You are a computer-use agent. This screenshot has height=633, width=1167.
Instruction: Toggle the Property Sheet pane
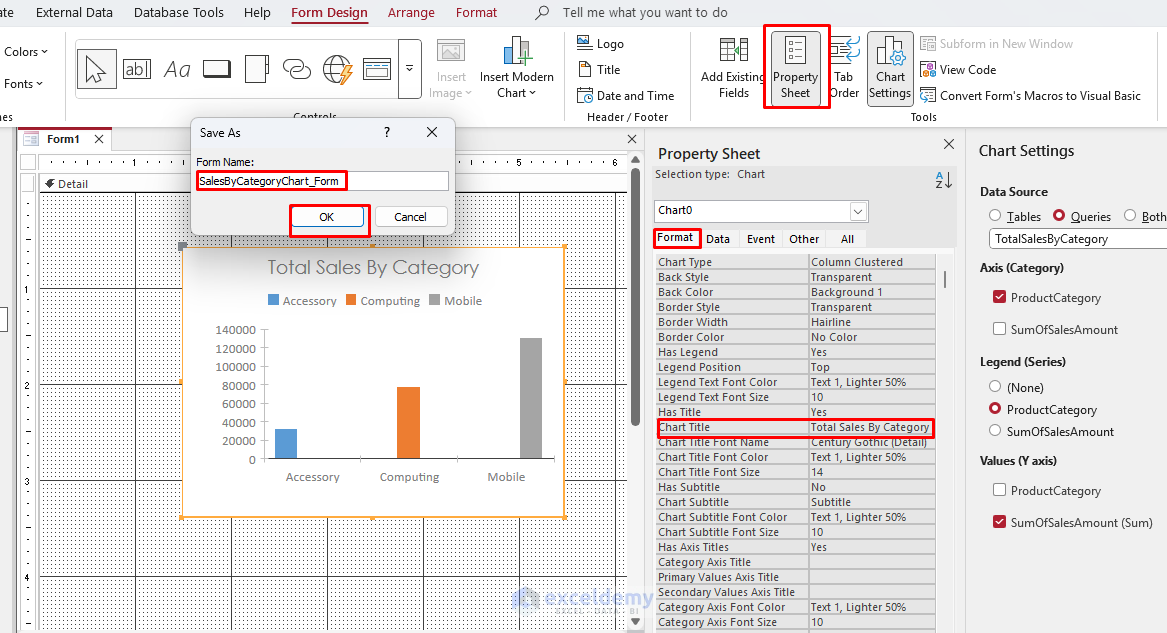(796, 66)
